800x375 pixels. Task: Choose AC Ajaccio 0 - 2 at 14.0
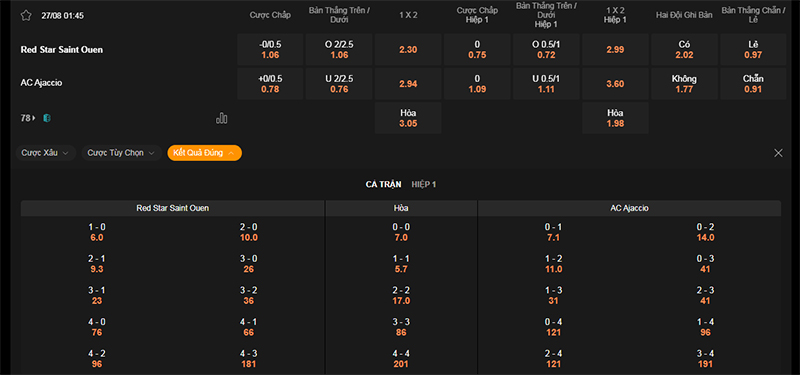tap(706, 232)
